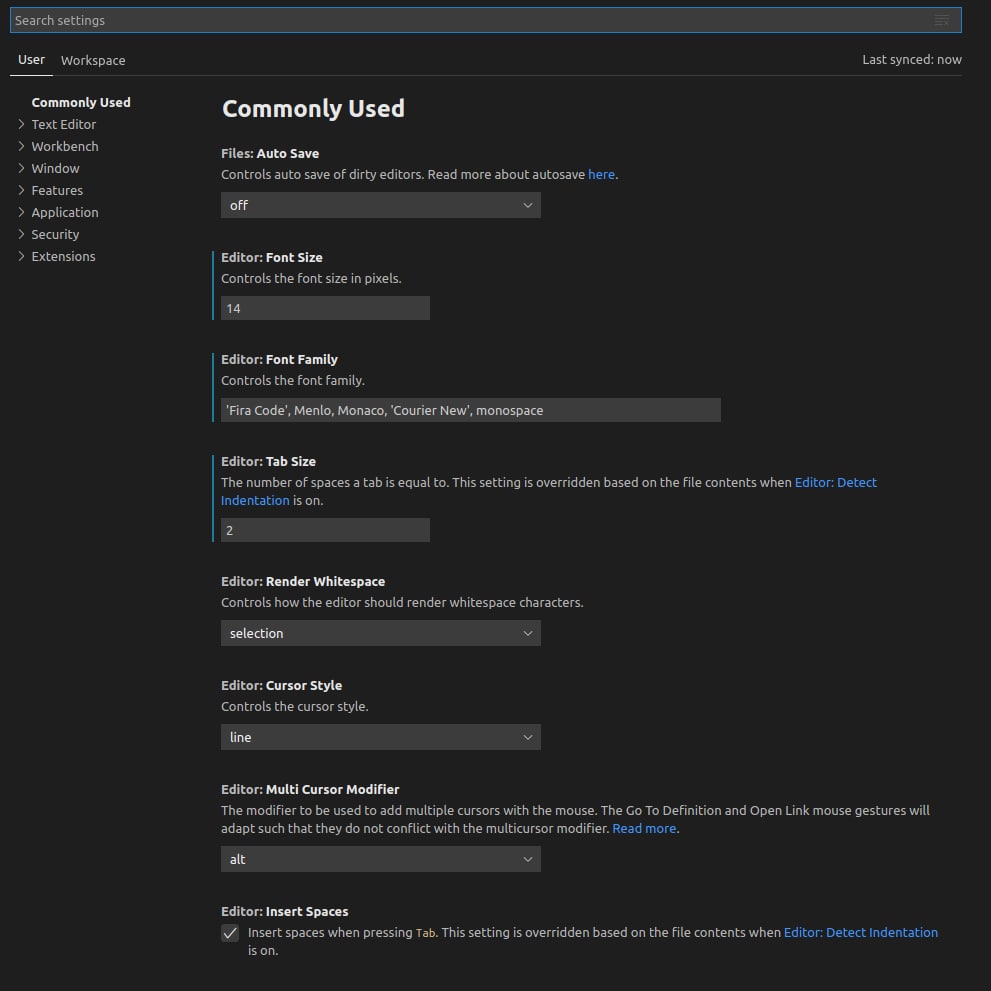991x991 pixels.
Task: Expand the Workbench section chevron
Action: point(21,146)
